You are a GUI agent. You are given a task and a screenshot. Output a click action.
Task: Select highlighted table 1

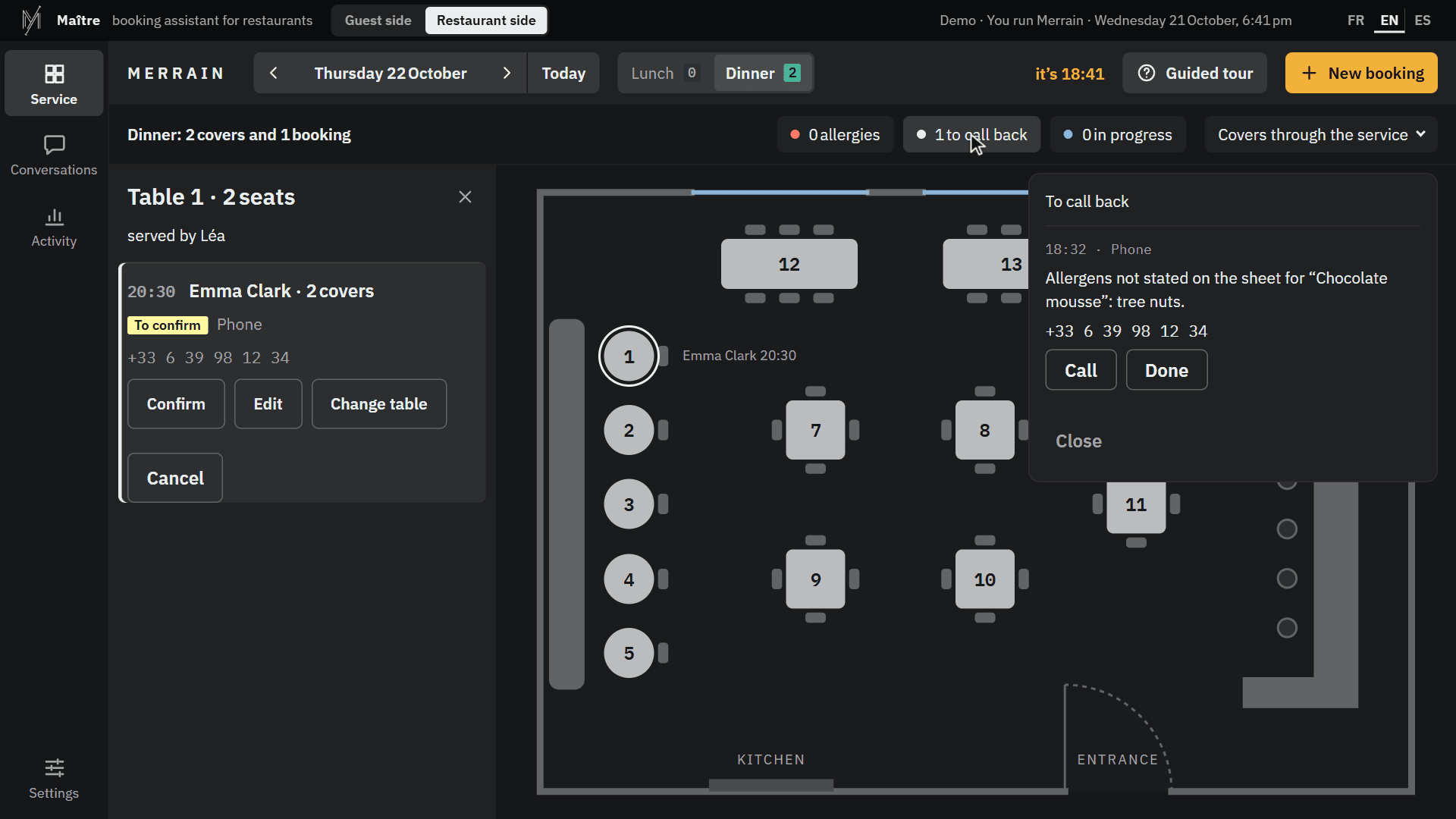(x=629, y=356)
